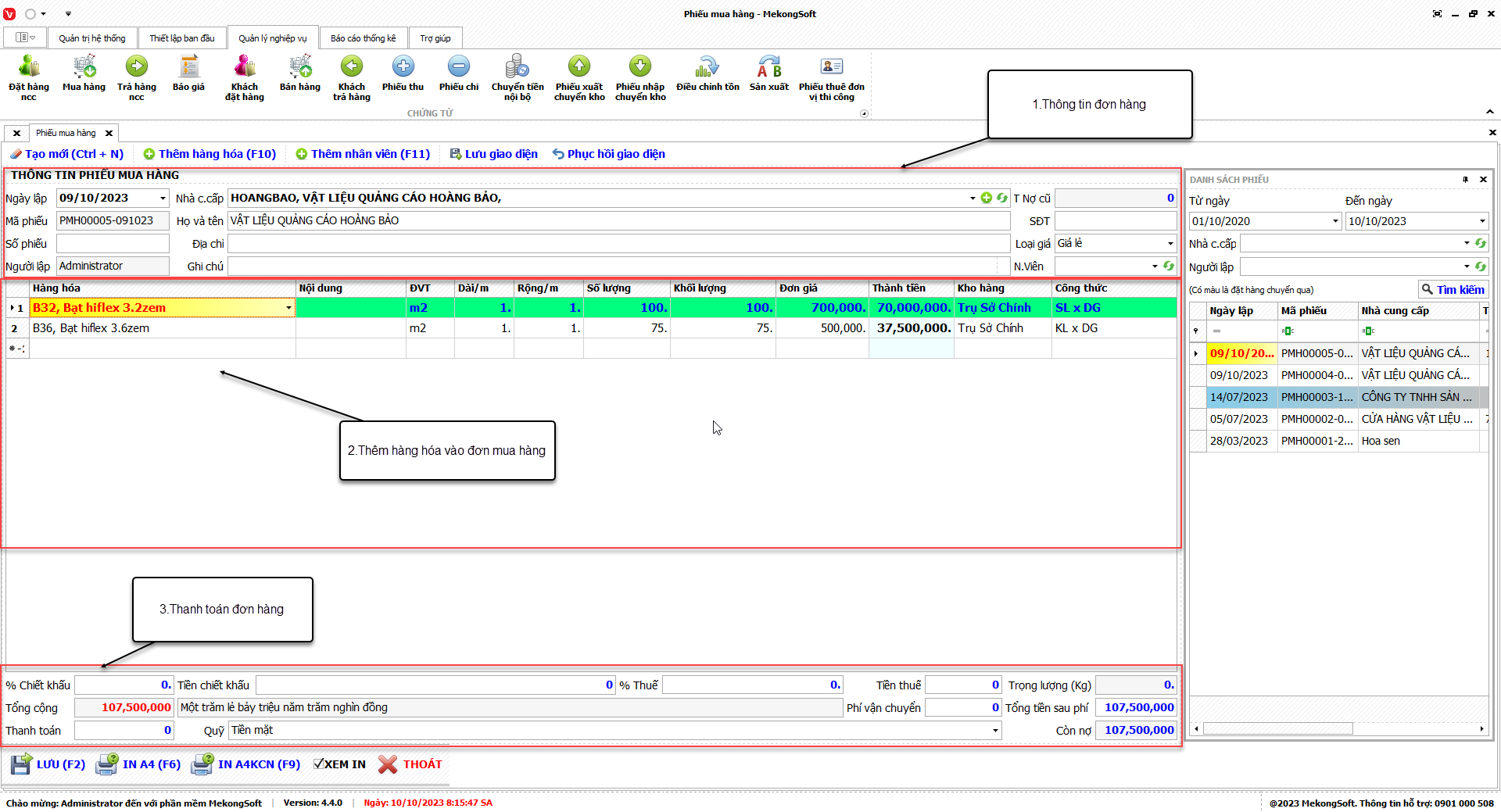Click Thanh toán amount field

124,731
